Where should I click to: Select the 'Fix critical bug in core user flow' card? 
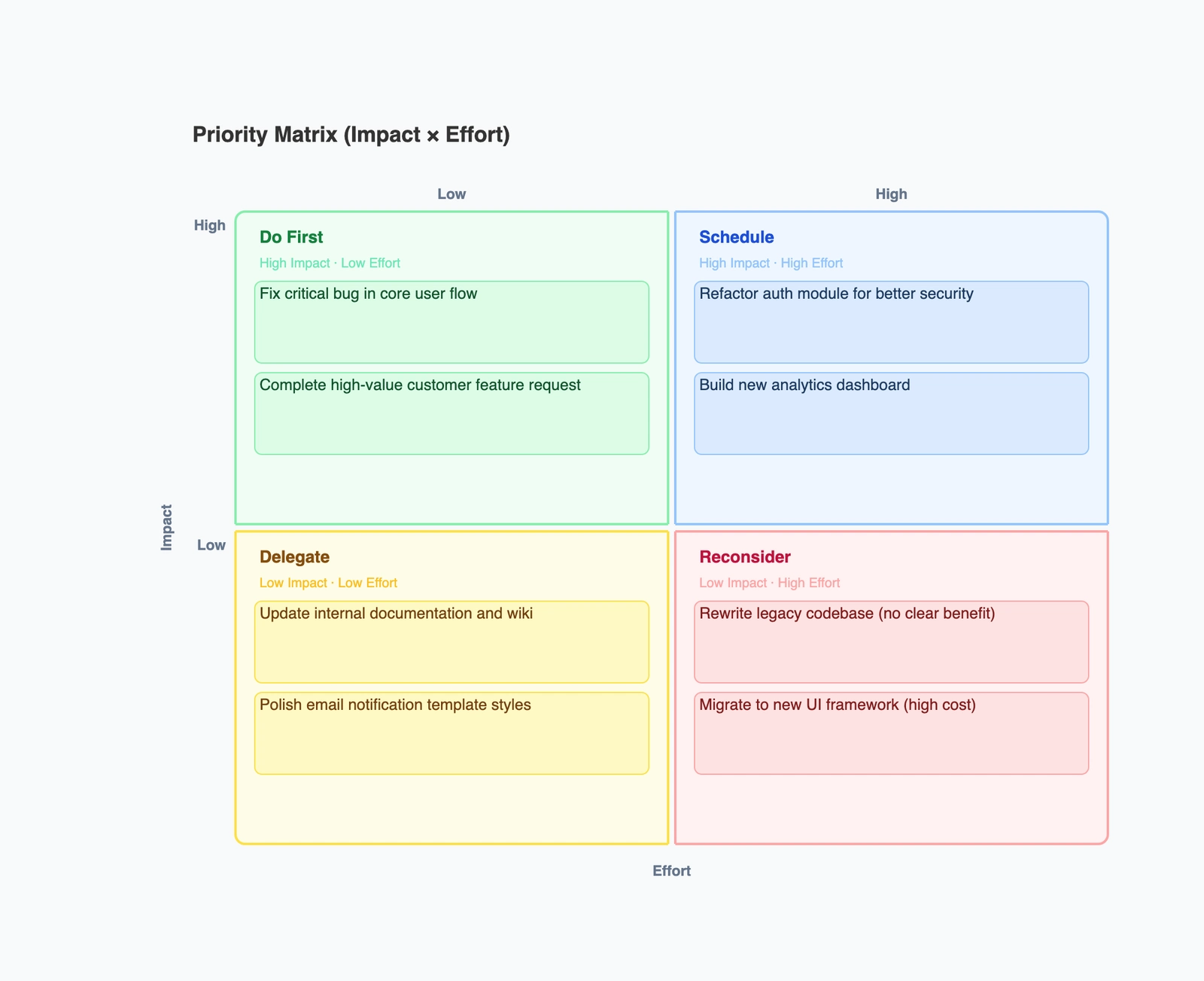[x=451, y=322]
